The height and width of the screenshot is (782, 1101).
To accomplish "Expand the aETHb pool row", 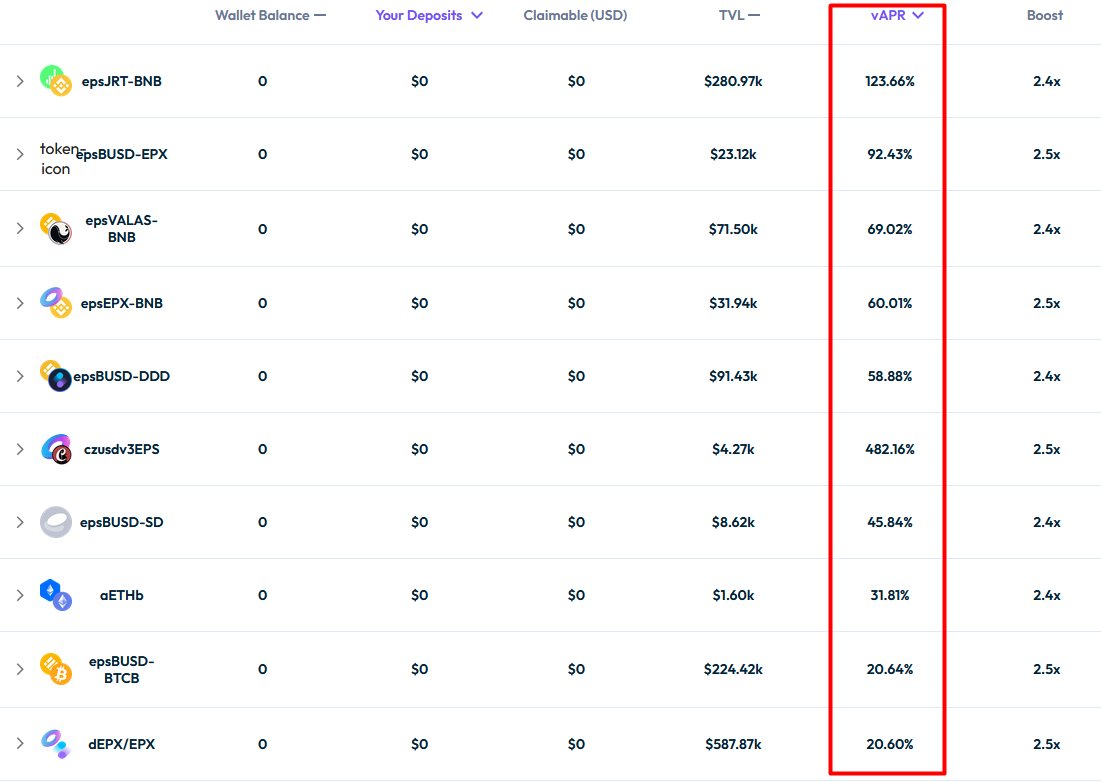I will click(x=20, y=595).
